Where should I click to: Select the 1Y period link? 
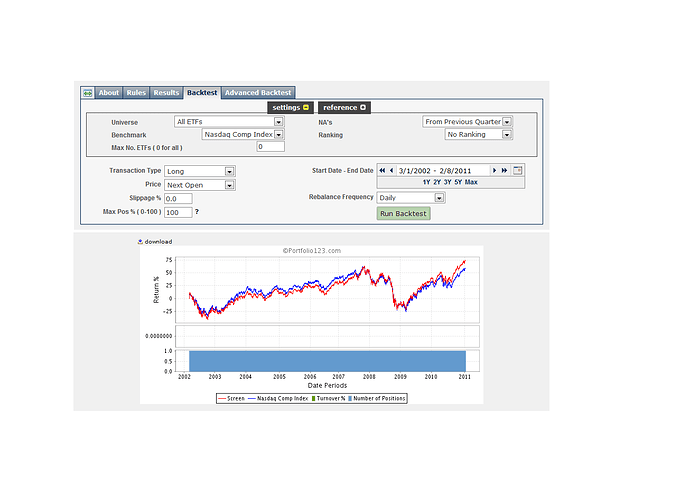coord(426,182)
